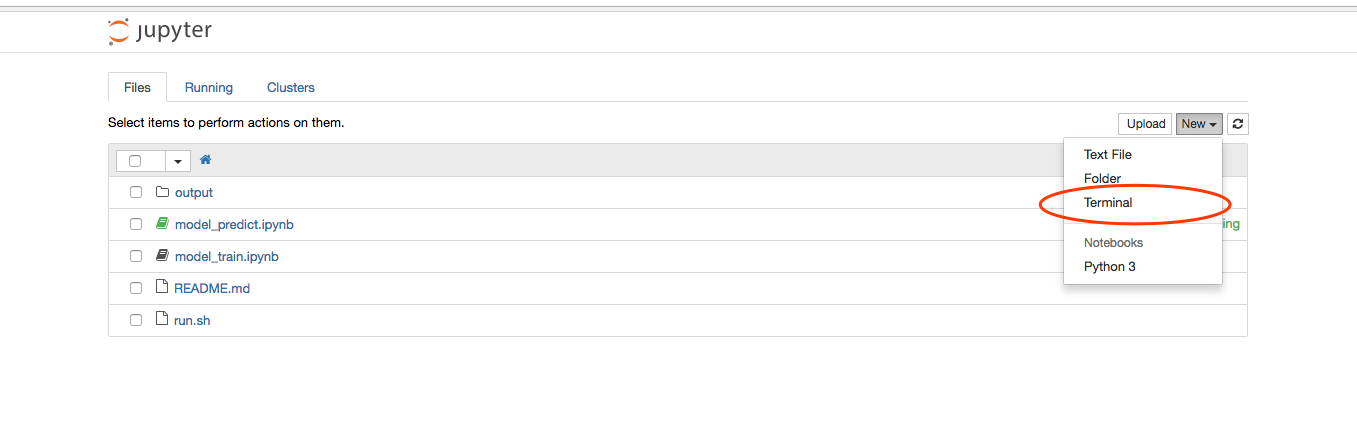
Task: Click the run.sh file icon
Action: coord(163,320)
